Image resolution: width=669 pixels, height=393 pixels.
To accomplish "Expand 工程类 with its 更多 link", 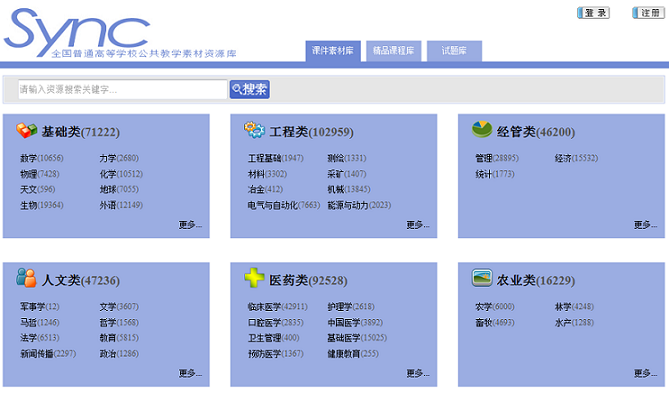I will click(x=418, y=225).
